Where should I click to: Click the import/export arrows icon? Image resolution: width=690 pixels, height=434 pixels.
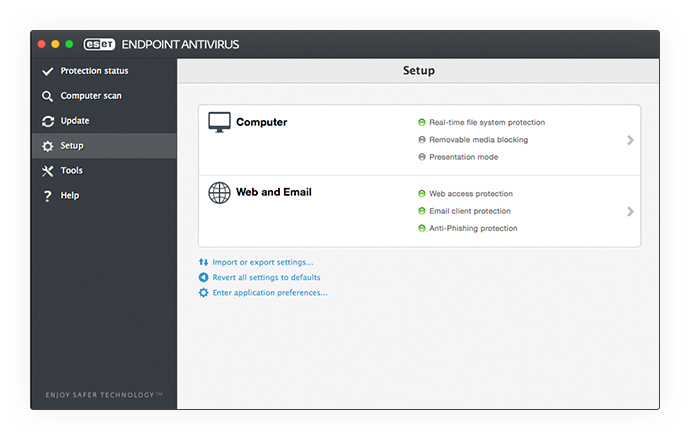click(x=203, y=262)
